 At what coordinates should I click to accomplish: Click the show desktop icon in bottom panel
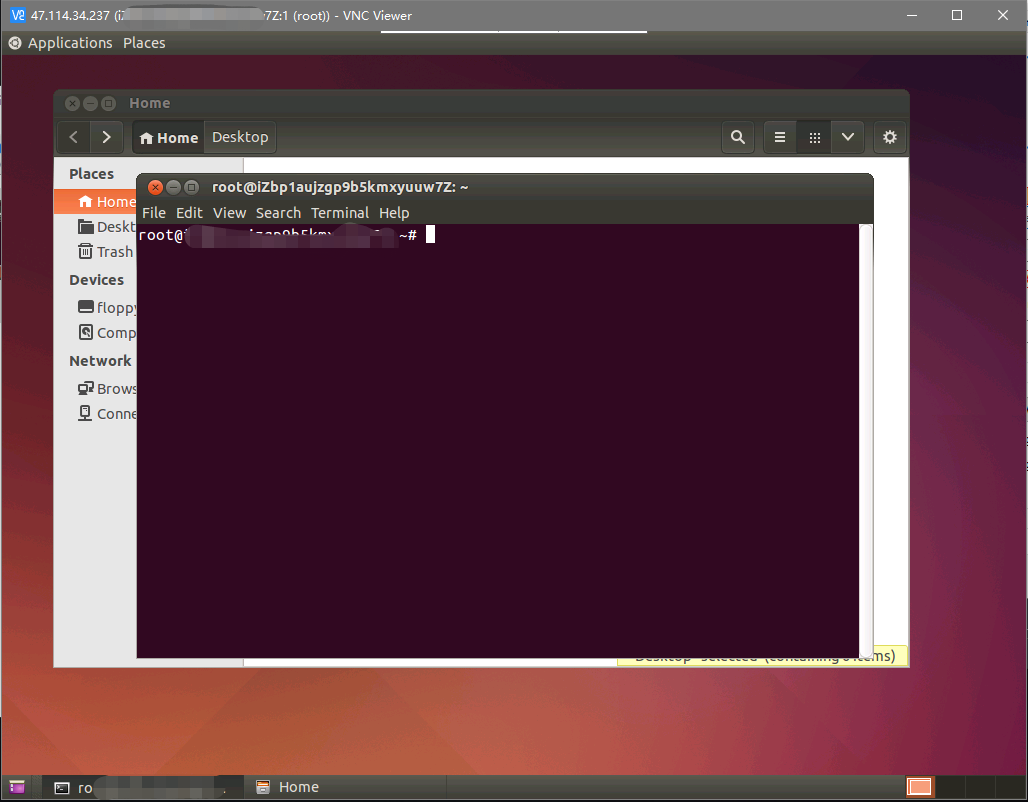point(17,787)
